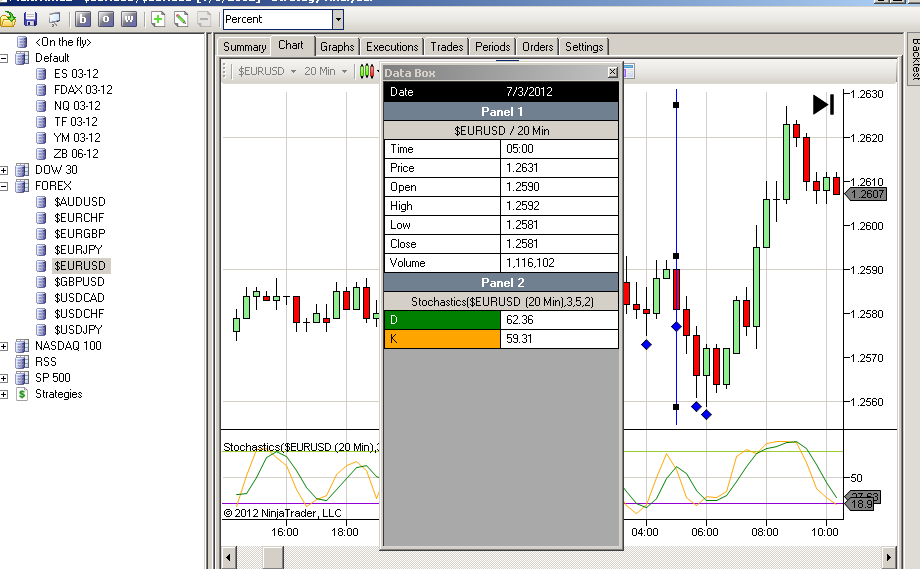The image size is (920, 569).
Task: Select $GBPUSD in the FOREX list
Action: pos(79,282)
